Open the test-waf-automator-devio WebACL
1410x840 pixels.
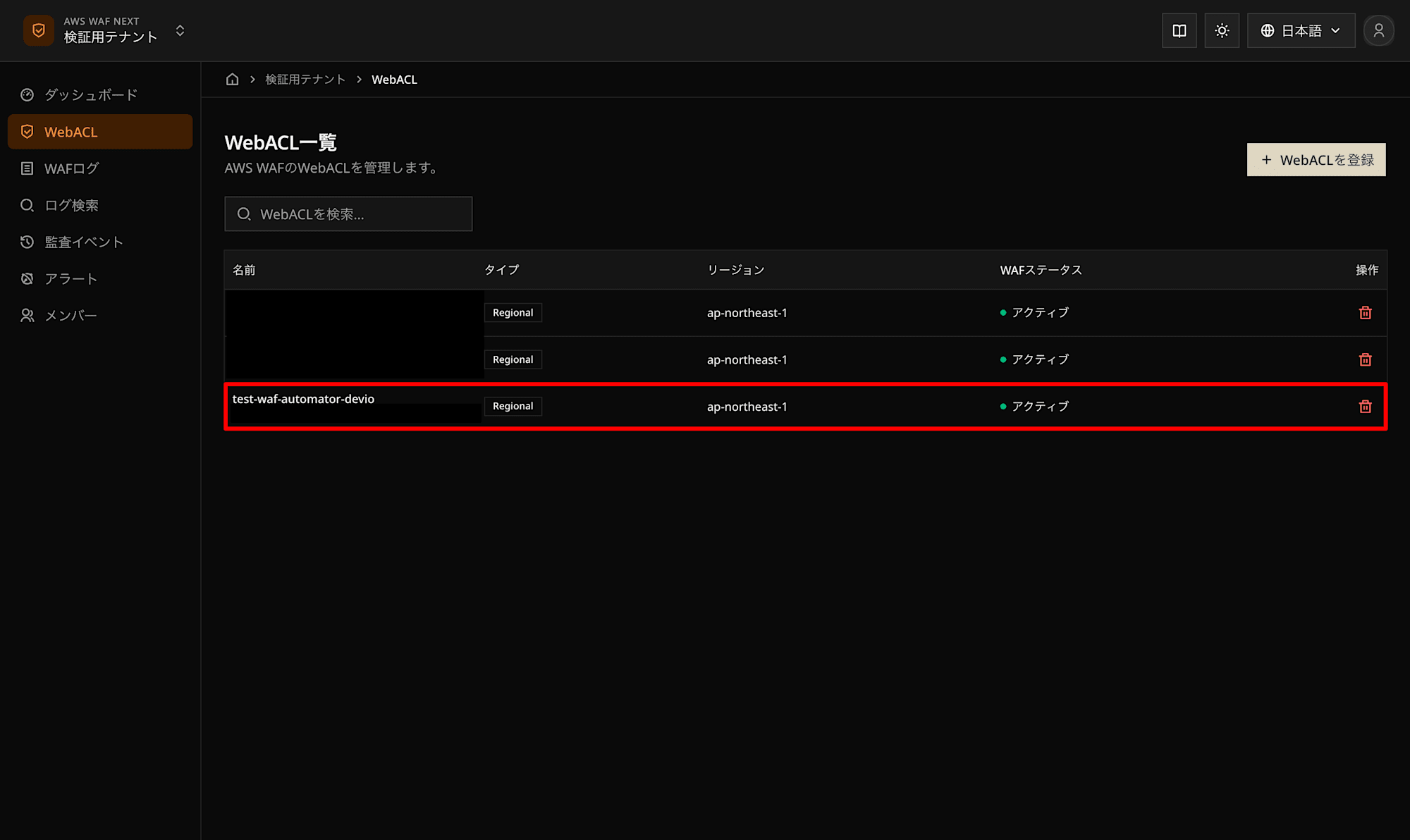click(x=303, y=399)
